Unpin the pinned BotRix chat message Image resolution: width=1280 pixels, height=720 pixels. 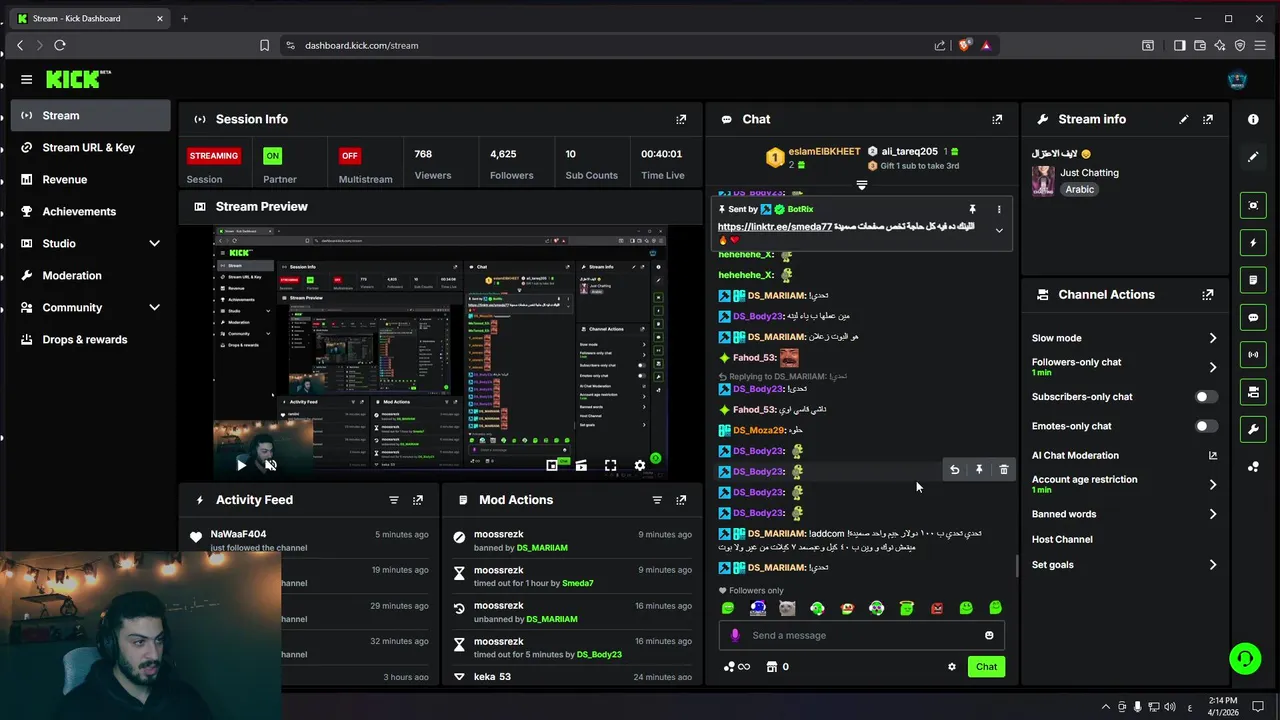point(972,209)
